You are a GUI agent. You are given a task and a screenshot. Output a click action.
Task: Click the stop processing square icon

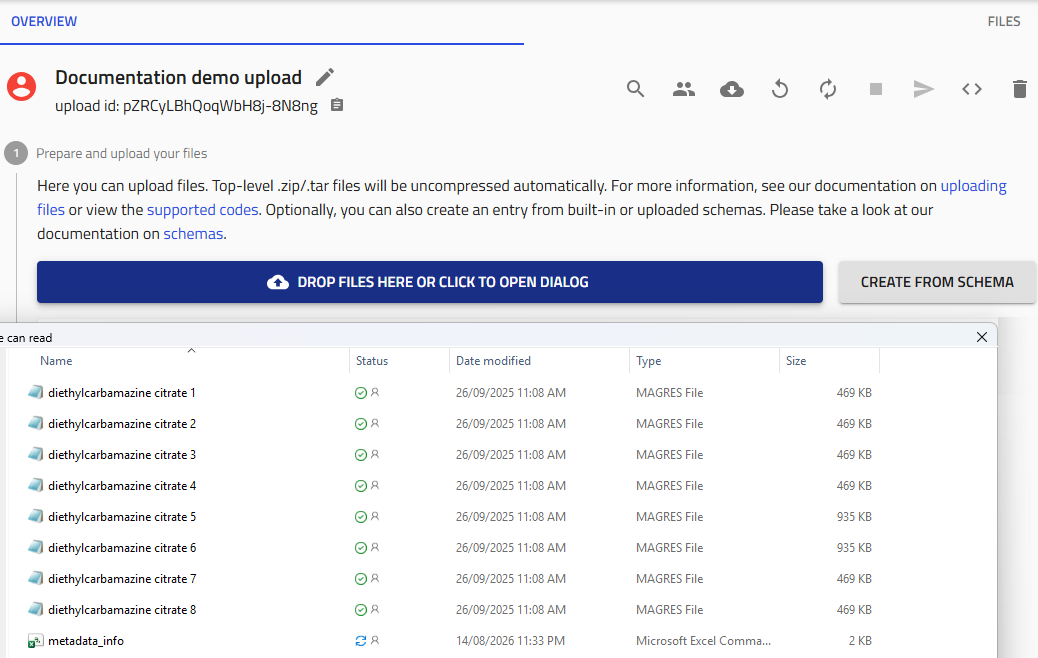click(x=876, y=89)
